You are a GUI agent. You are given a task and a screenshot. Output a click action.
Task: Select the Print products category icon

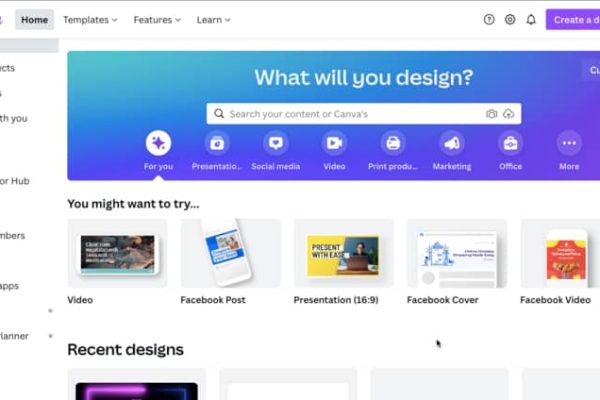[393, 143]
